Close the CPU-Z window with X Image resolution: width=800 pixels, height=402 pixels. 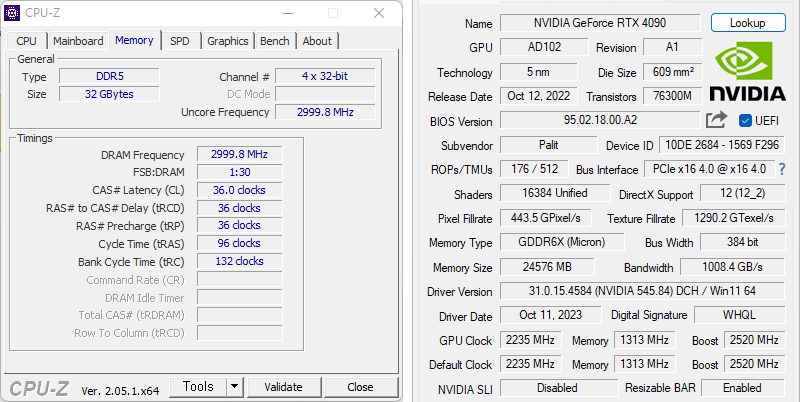point(379,13)
